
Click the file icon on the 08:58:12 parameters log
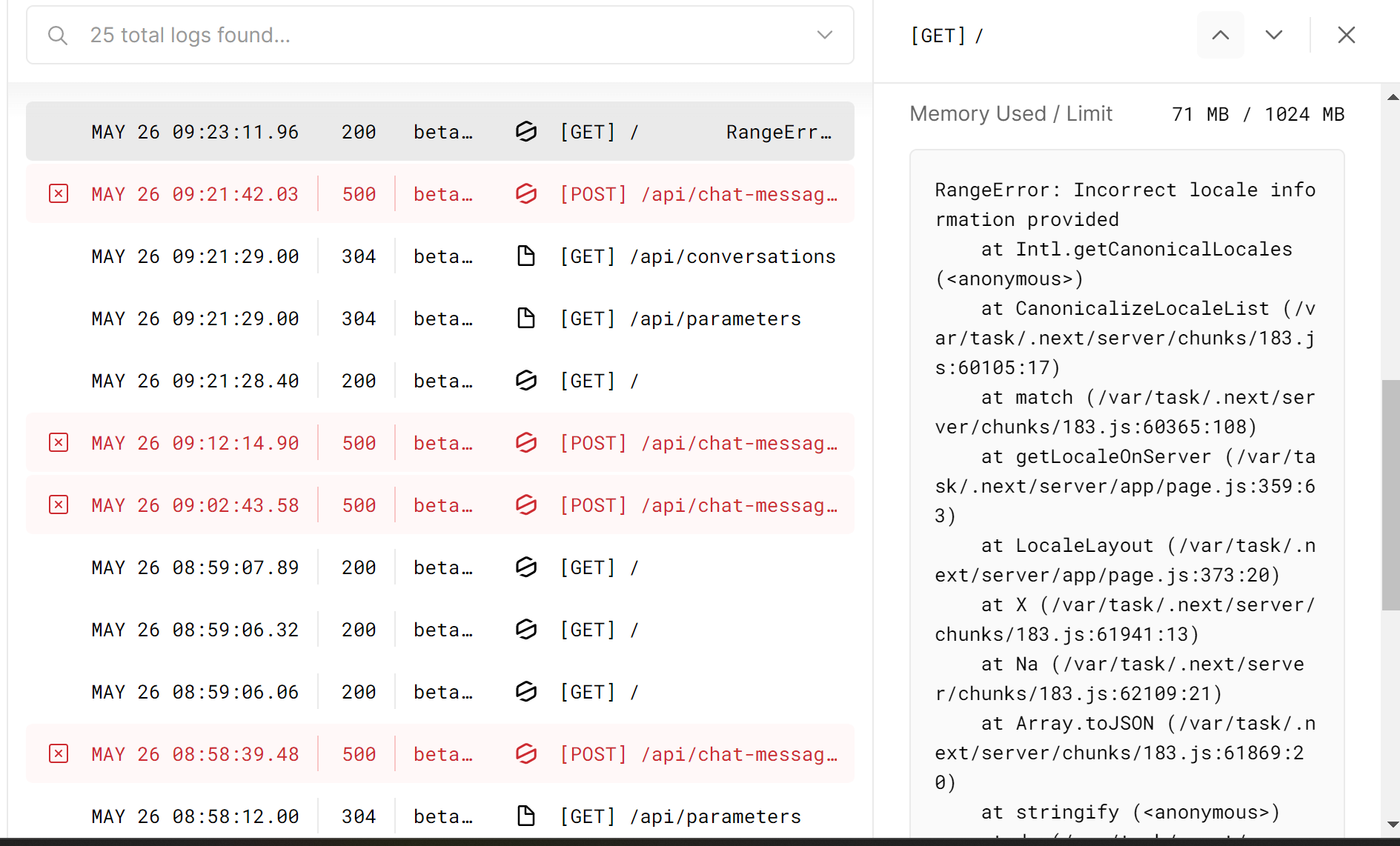pyautogui.click(x=526, y=816)
